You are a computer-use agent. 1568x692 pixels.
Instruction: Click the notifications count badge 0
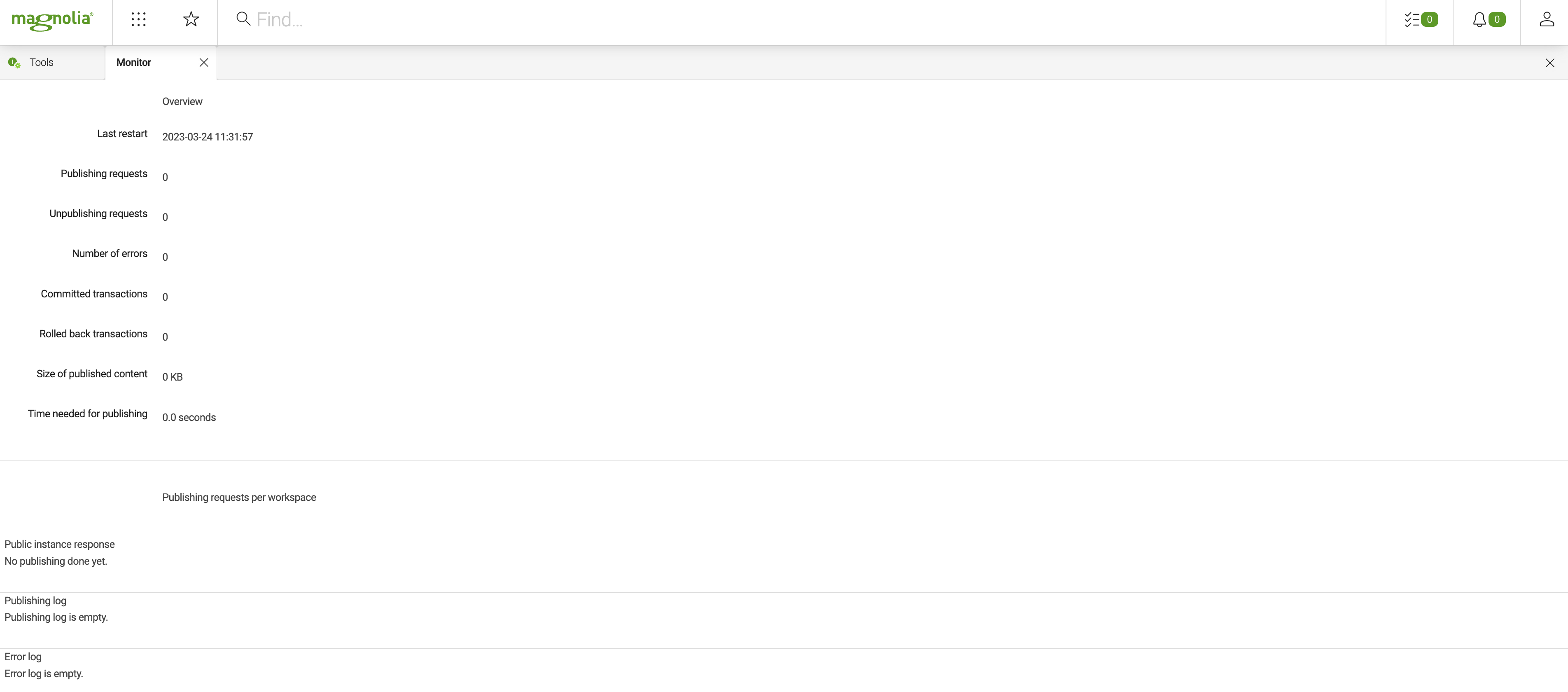click(x=1498, y=19)
